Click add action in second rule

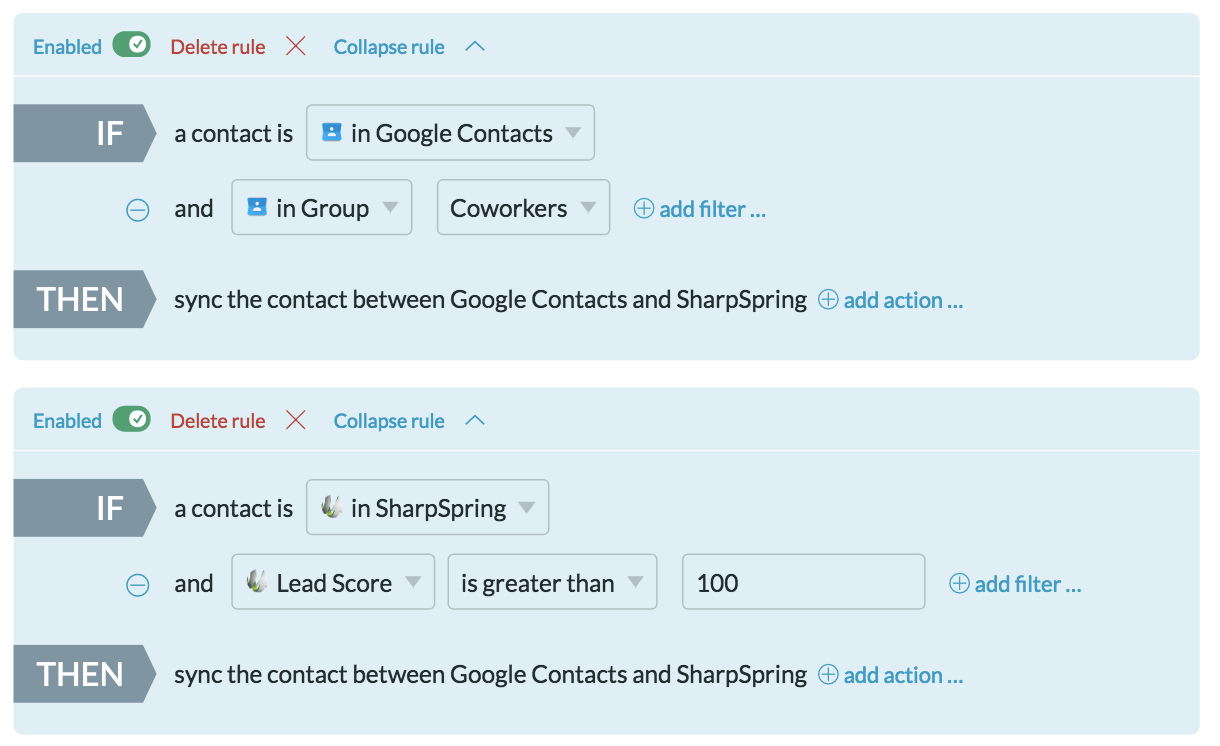click(891, 675)
